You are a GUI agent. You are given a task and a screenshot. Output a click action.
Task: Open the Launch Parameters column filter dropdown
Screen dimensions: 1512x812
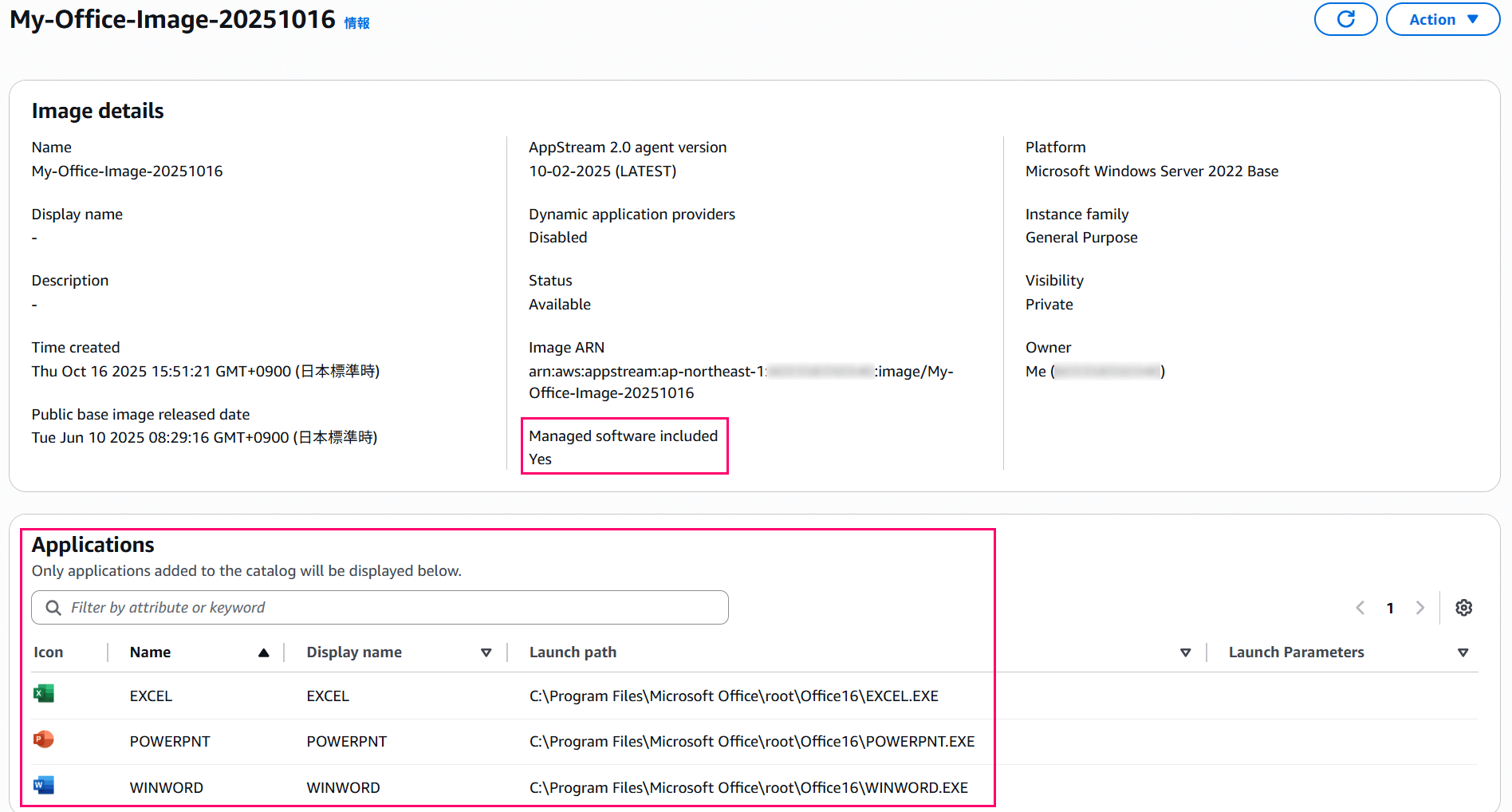(1464, 652)
